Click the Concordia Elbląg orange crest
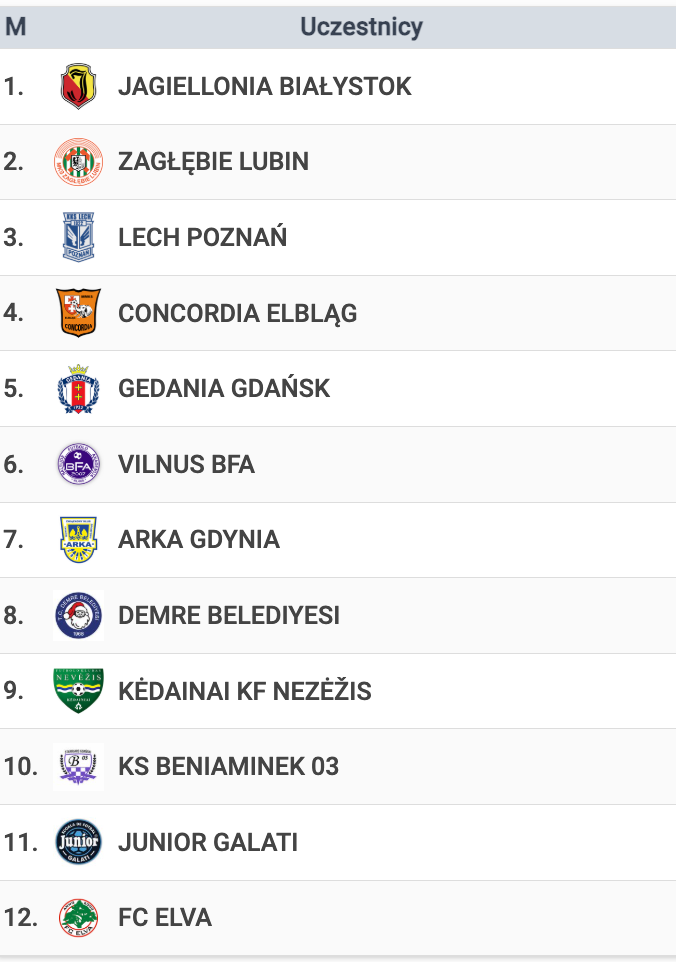Screen dimensions: 676x962 79,313
